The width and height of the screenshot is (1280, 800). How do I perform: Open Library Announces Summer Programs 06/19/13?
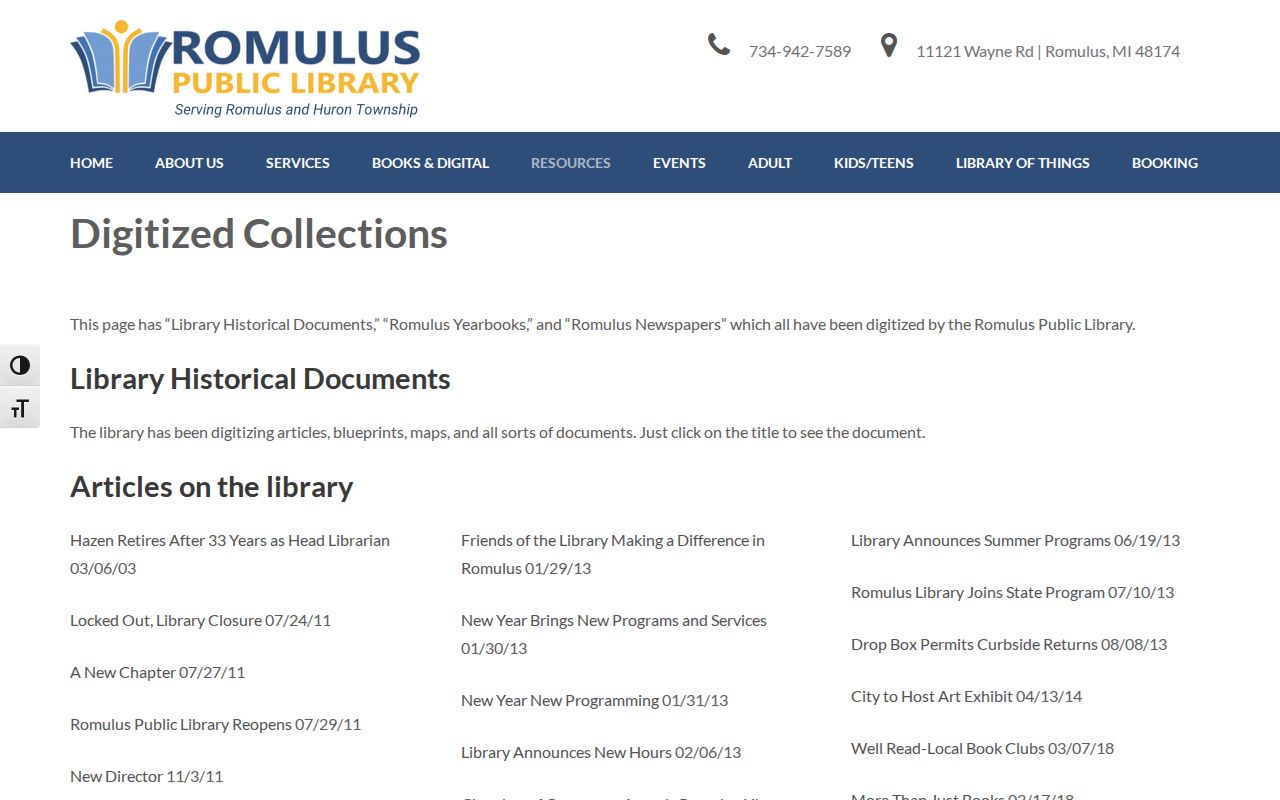1015,540
